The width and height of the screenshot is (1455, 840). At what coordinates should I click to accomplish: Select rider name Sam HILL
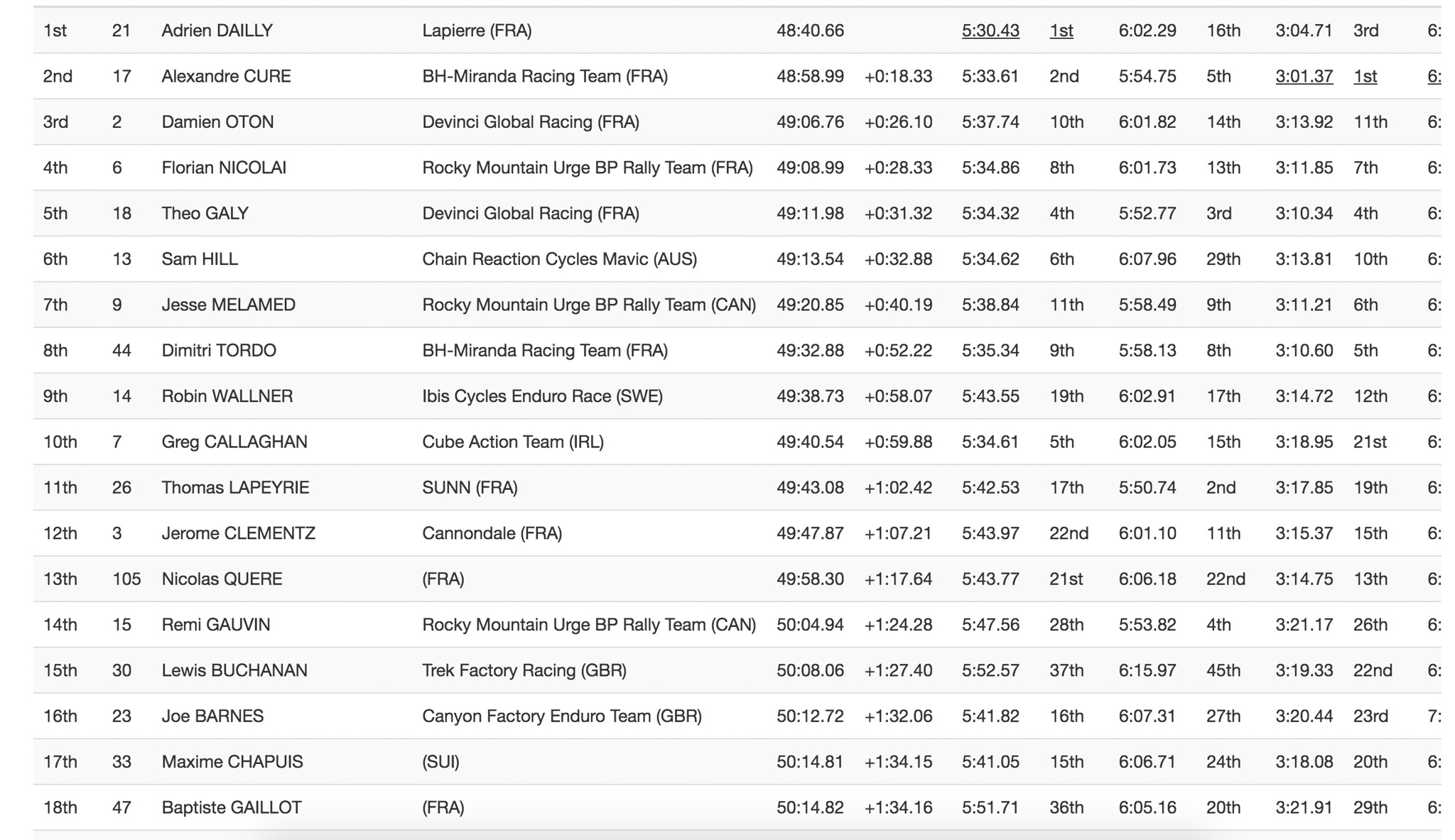coord(200,259)
